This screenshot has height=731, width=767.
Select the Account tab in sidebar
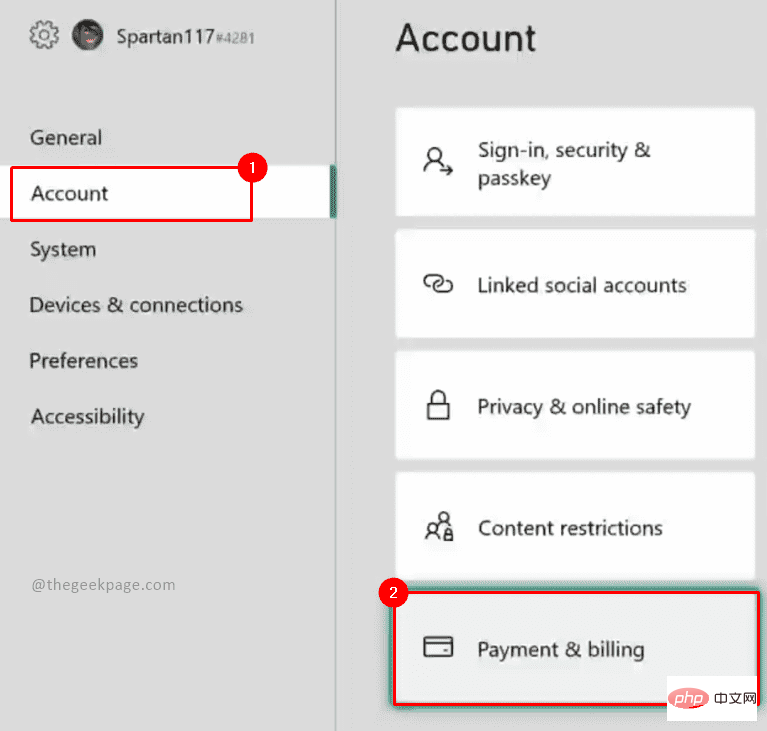point(70,193)
